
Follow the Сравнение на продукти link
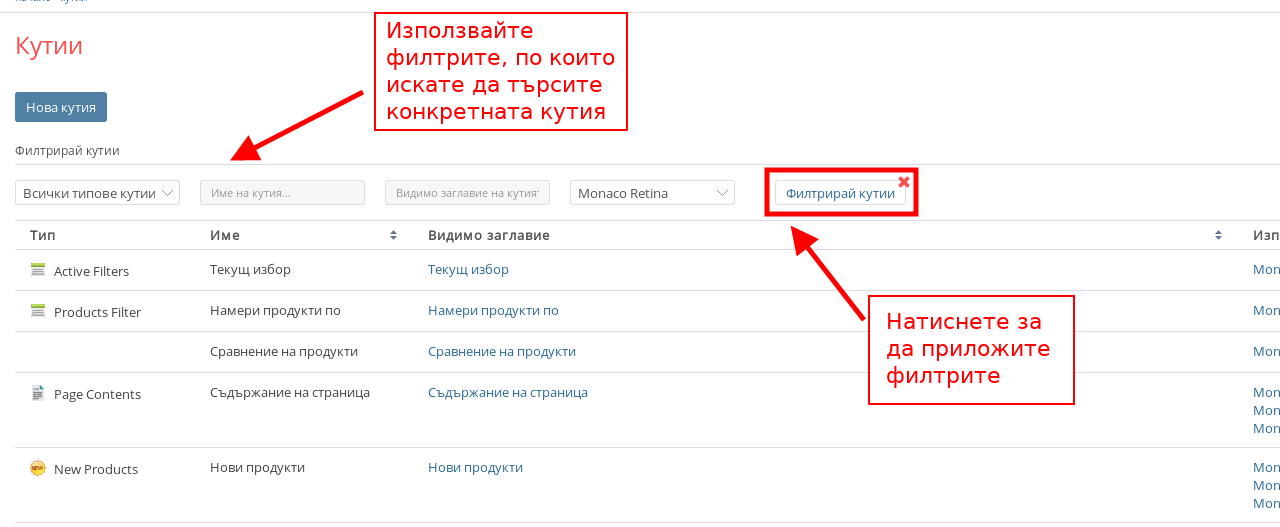(501, 352)
